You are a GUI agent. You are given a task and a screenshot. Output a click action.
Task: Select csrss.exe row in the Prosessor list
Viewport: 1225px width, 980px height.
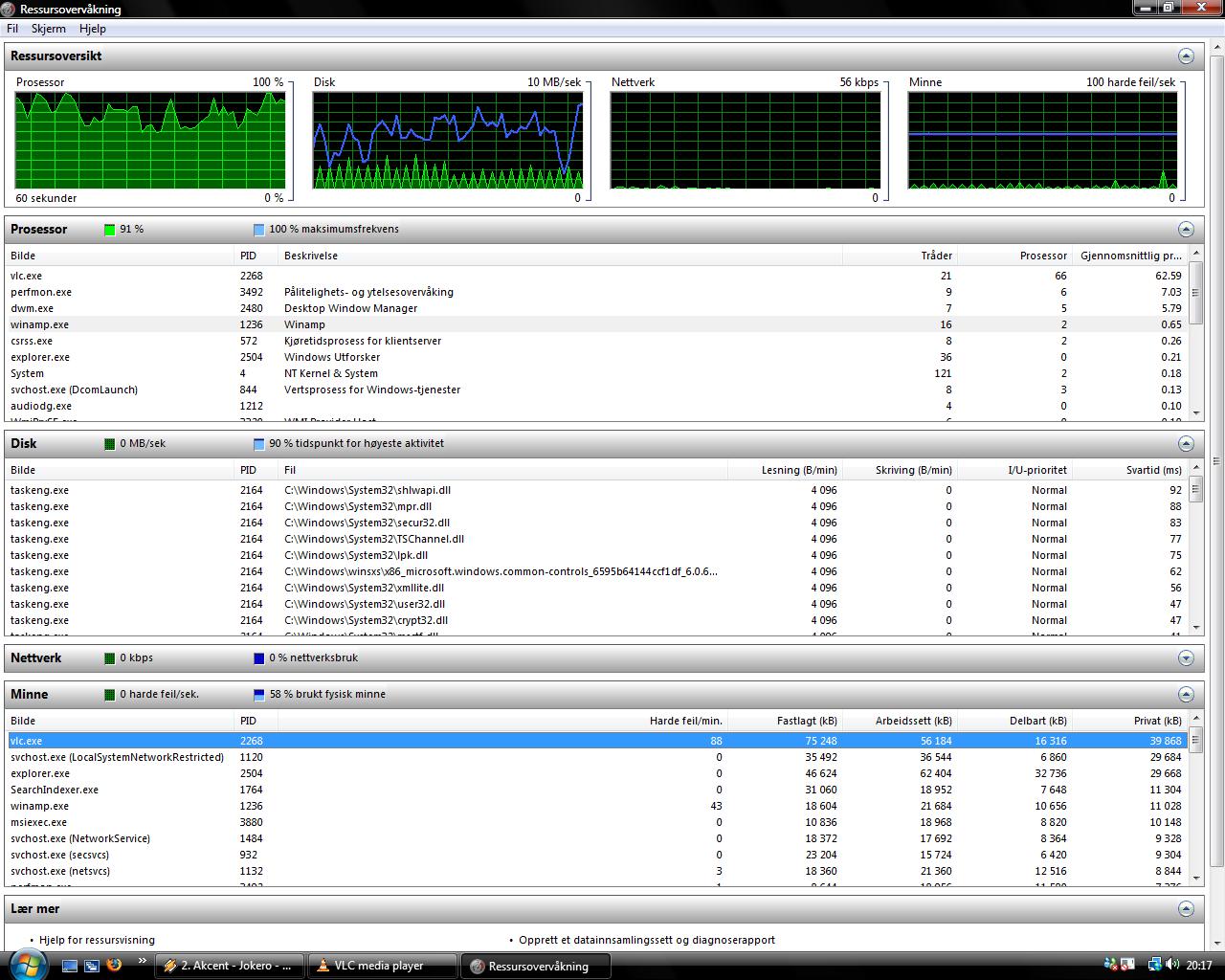(x=597, y=341)
